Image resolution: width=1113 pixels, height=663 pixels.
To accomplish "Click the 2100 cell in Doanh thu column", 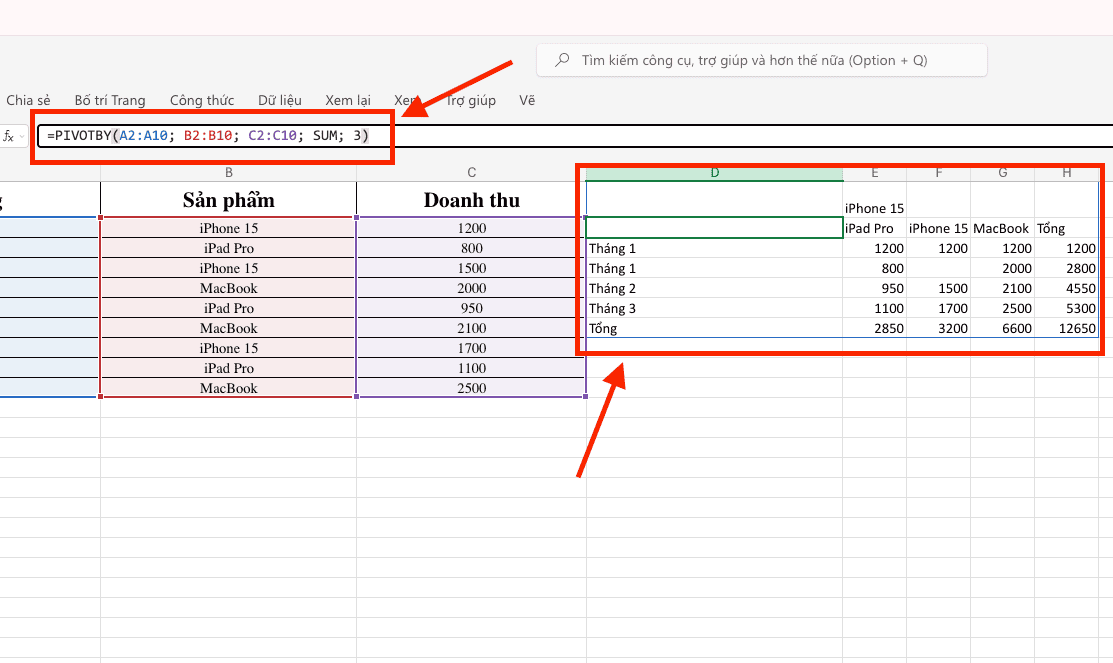I will [471, 328].
